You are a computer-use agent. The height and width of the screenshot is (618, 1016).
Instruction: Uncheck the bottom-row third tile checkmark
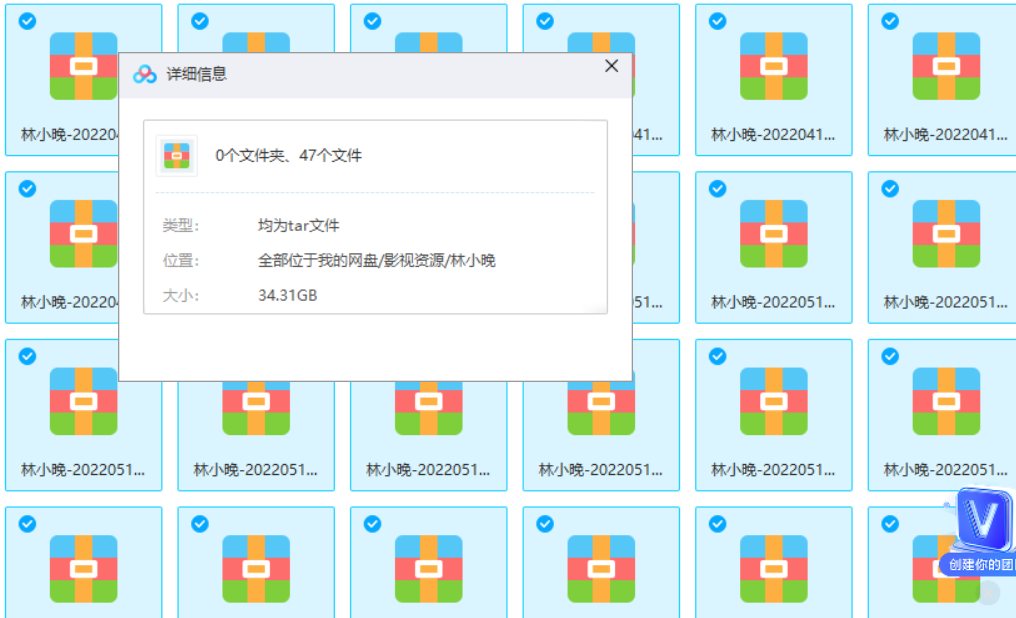[373, 524]
